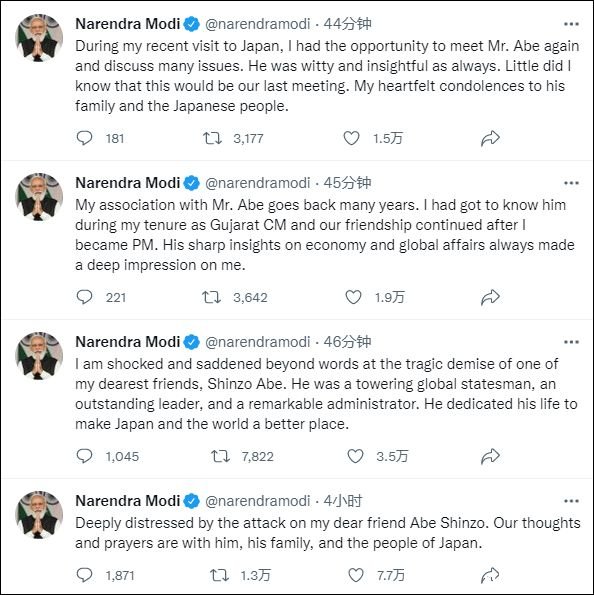Reply to the tweet with 181 replies
Image resolution: width=594 pixels, height=595 pixels.
(84, 138)
